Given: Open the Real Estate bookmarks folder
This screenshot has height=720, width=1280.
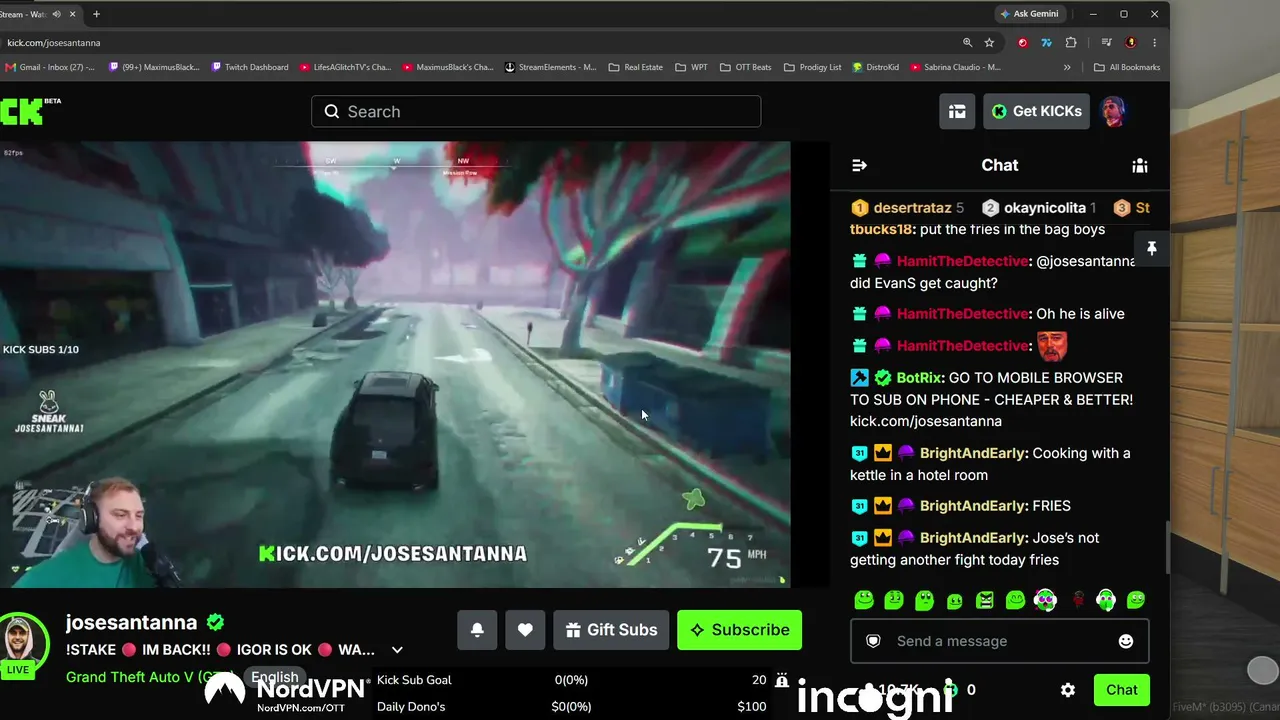Looking at the screenshot, I should click(x=636, y=67).
